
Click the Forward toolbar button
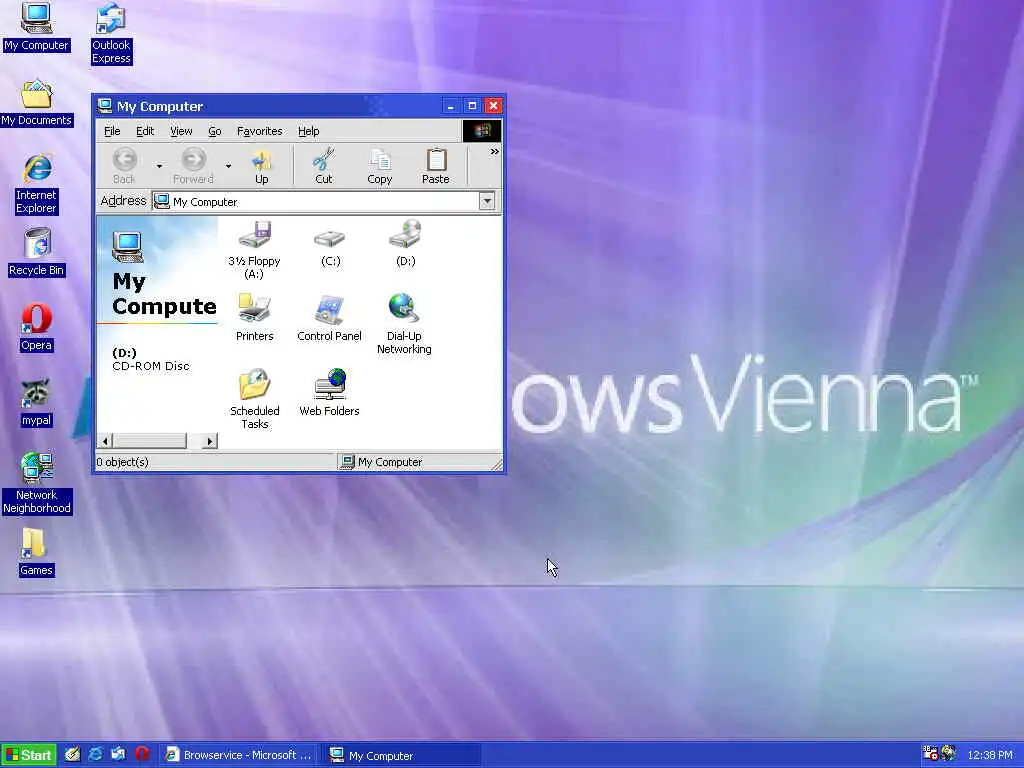pyautogui.click(x=193, y=166)
